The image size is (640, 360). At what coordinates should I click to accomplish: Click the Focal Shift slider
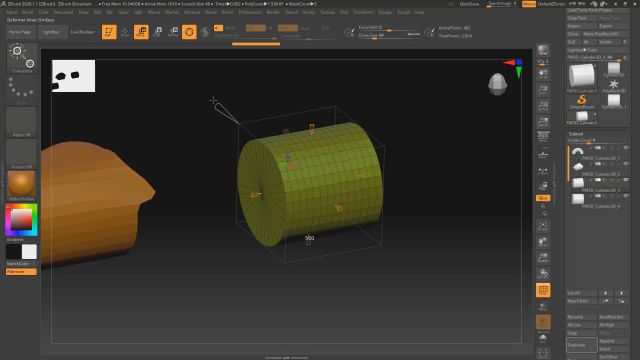pos(389,27)
